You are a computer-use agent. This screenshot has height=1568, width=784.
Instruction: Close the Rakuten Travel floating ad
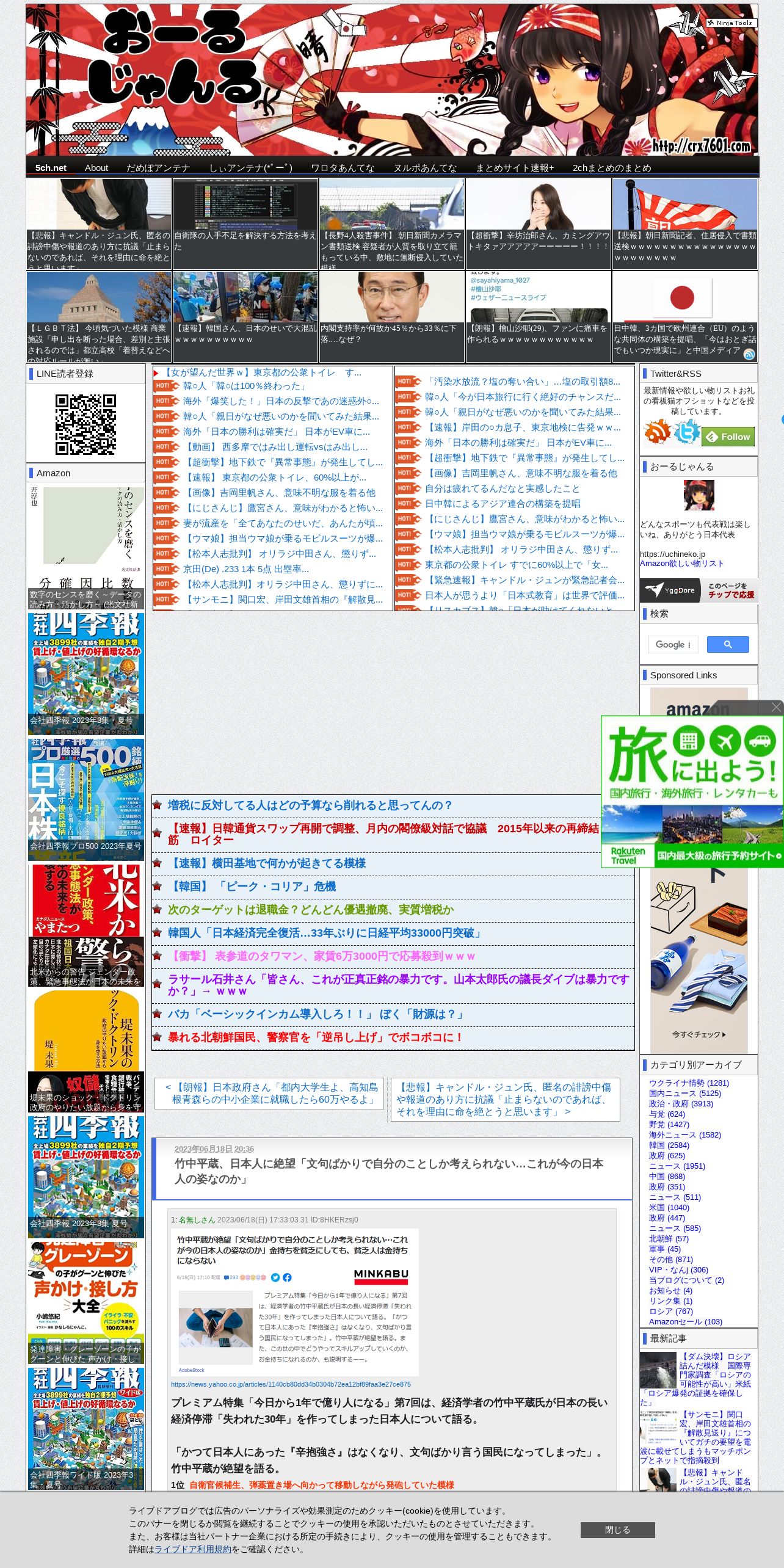[x=776, y=707]
